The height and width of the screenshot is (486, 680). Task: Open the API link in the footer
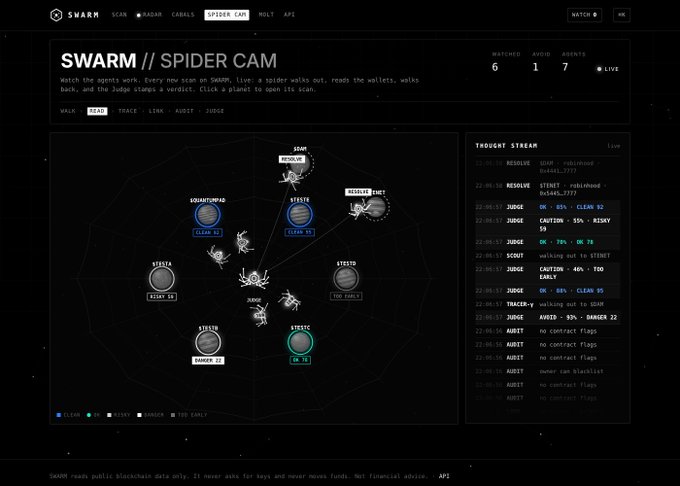444,476
